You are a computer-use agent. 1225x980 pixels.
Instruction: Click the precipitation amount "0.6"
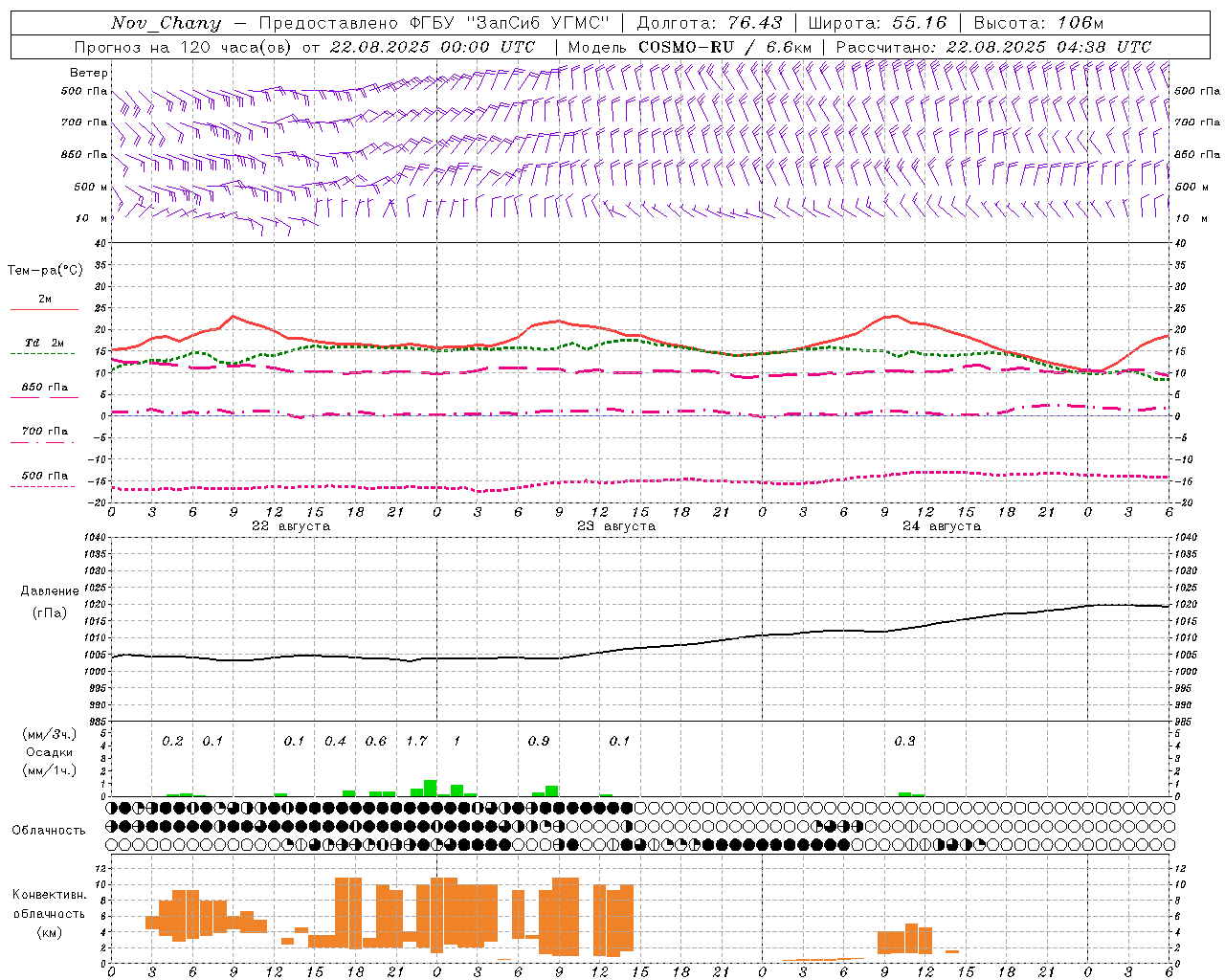pyautogui.click(x=376, y=742)
